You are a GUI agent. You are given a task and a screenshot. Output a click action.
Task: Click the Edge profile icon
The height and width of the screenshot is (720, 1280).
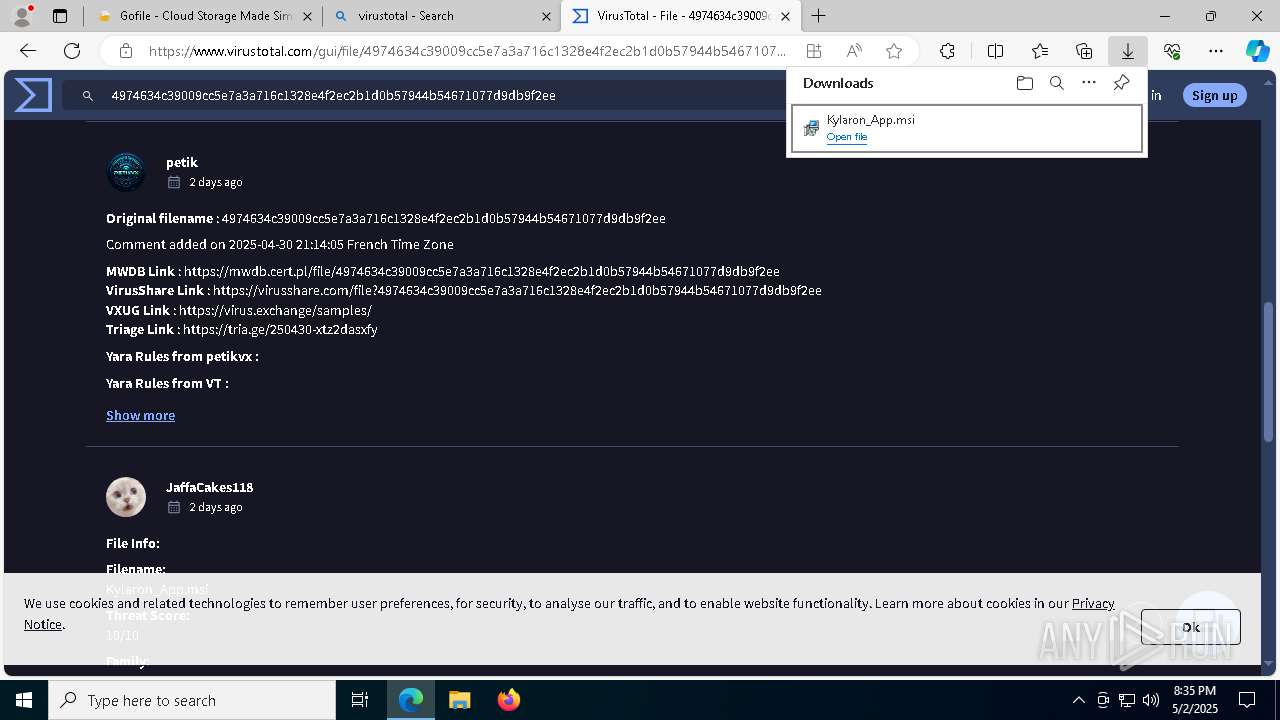click(22, 16)
